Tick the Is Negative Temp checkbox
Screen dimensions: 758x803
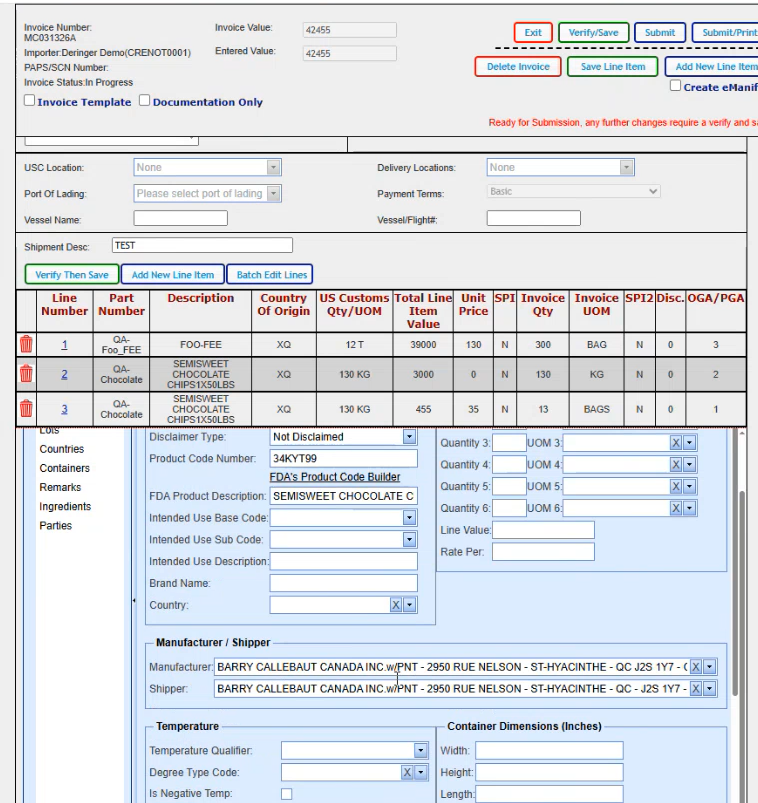(x=287, y=794)
